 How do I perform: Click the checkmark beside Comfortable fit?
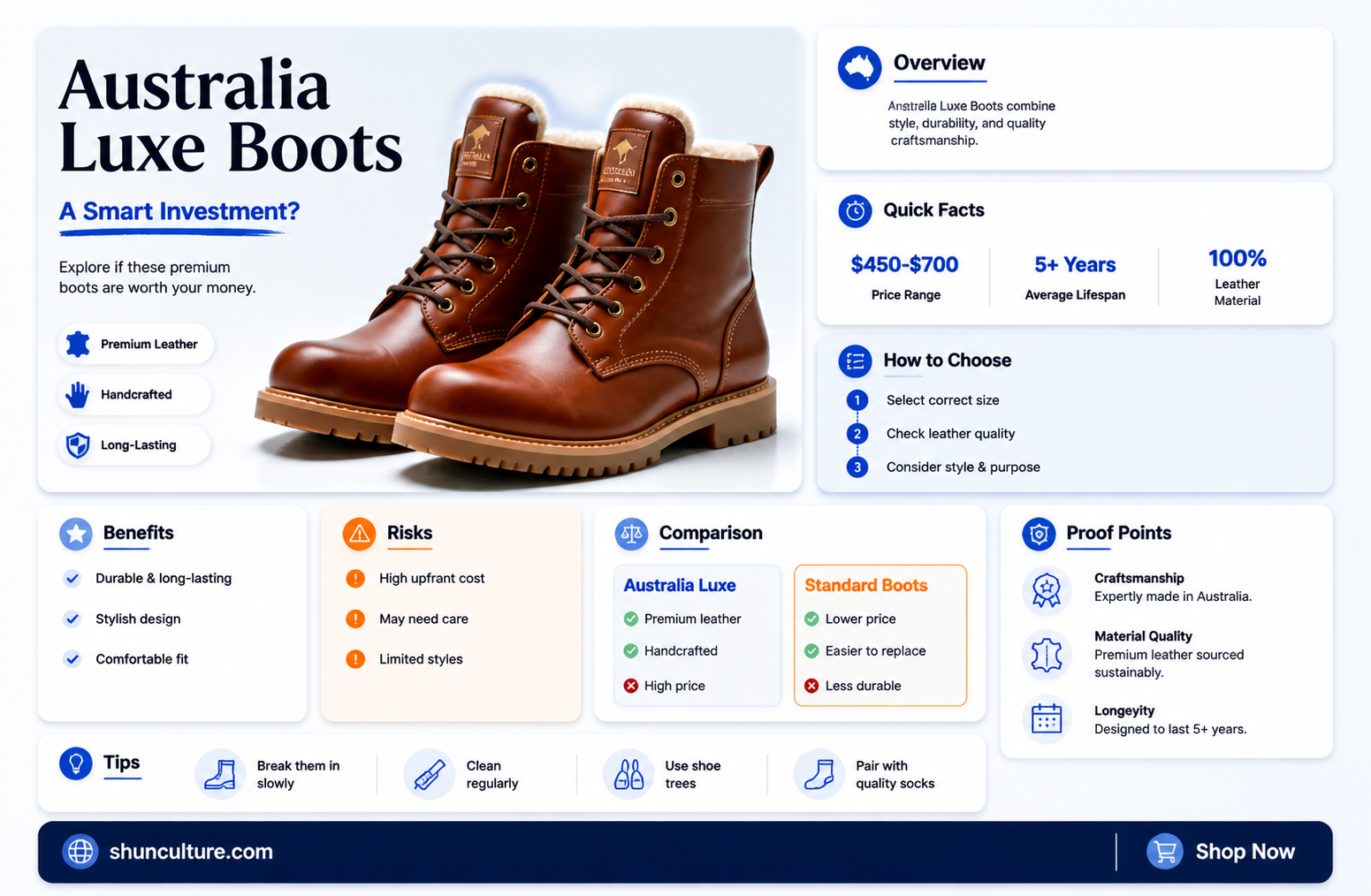[x=72, y=659]
